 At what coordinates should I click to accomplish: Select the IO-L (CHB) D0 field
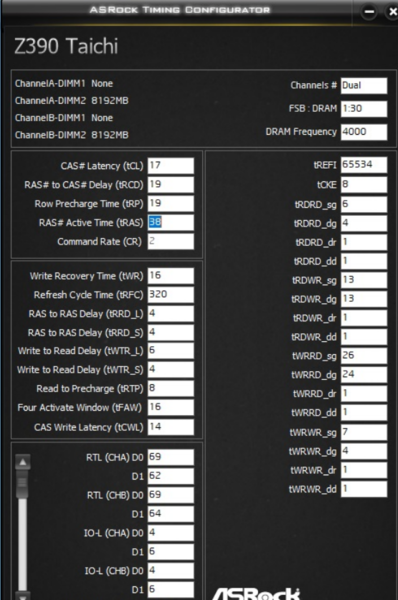point(171,571)
